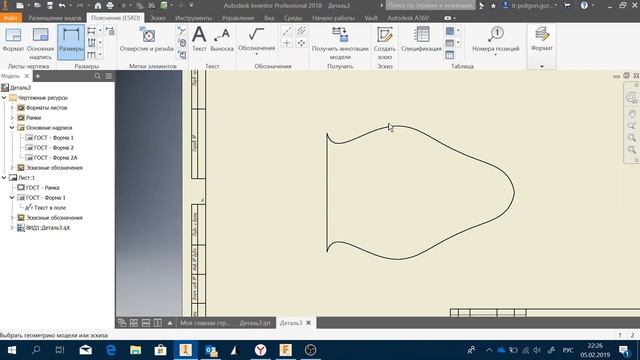Click Получить аннотации модели
The width and height of the screenshot is (640, 360).
tap(340, 43)
